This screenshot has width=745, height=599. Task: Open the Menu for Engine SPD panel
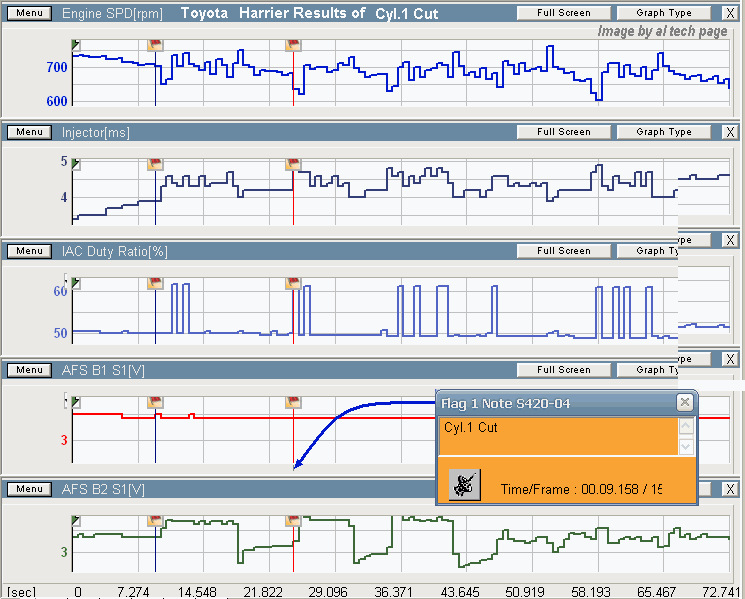[x=29, y=14]
